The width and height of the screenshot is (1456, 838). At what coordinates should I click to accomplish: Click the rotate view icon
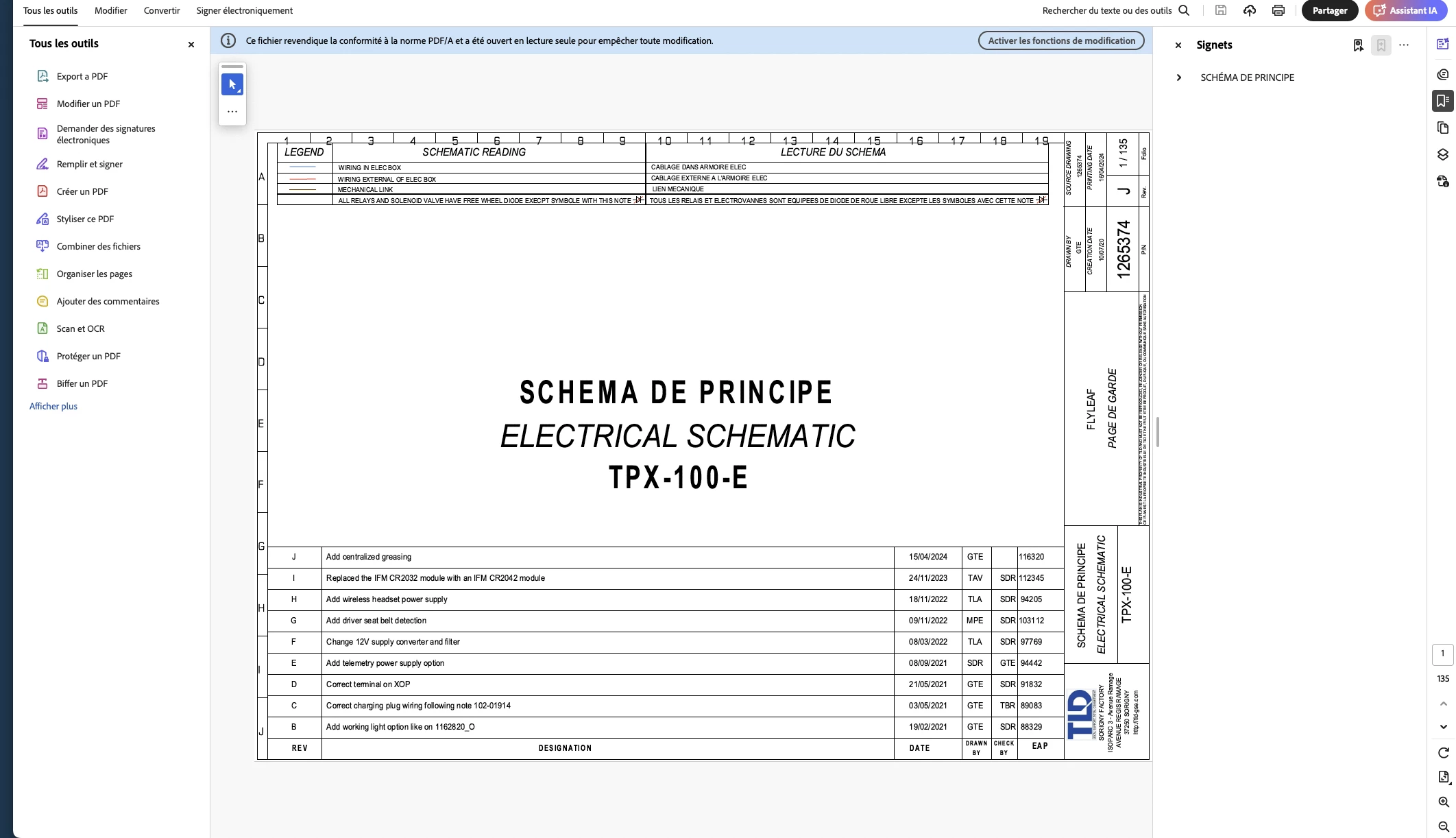(x=1443, y=752)
